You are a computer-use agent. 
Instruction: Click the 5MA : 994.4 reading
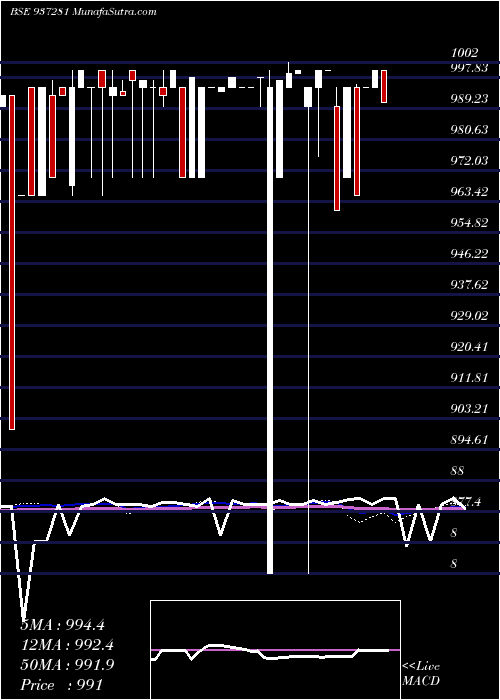click(x=63, y=625)
